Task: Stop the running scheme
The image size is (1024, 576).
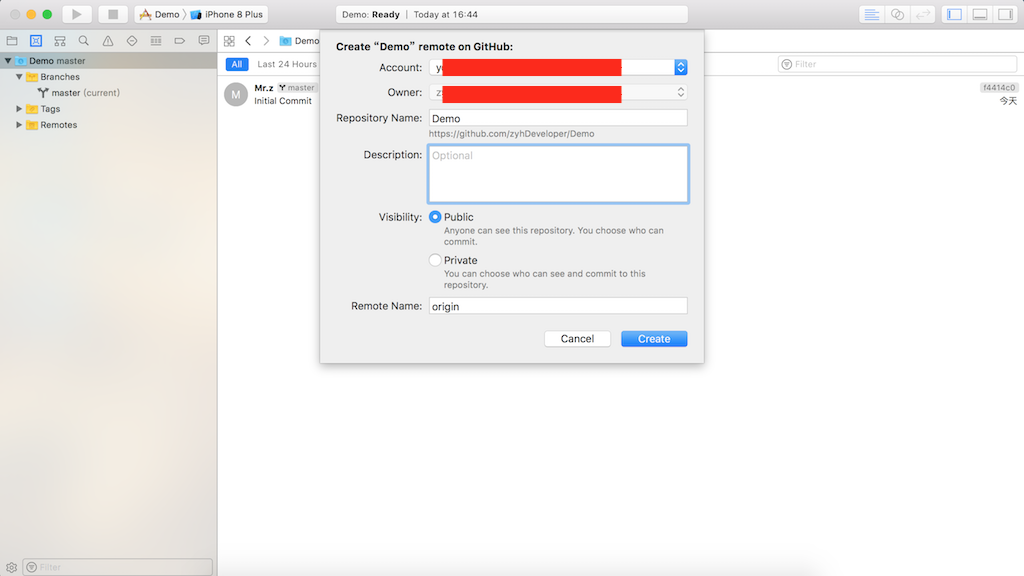Action: [113, 14]
